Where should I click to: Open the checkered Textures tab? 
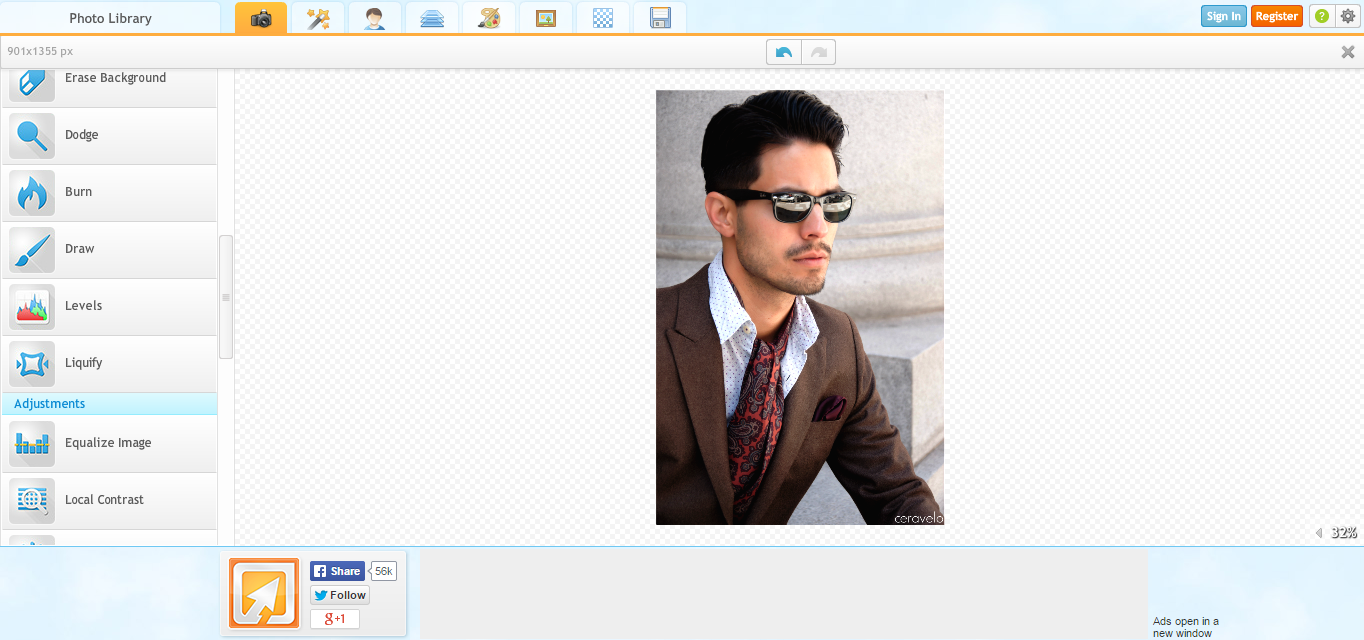point(603,18)
